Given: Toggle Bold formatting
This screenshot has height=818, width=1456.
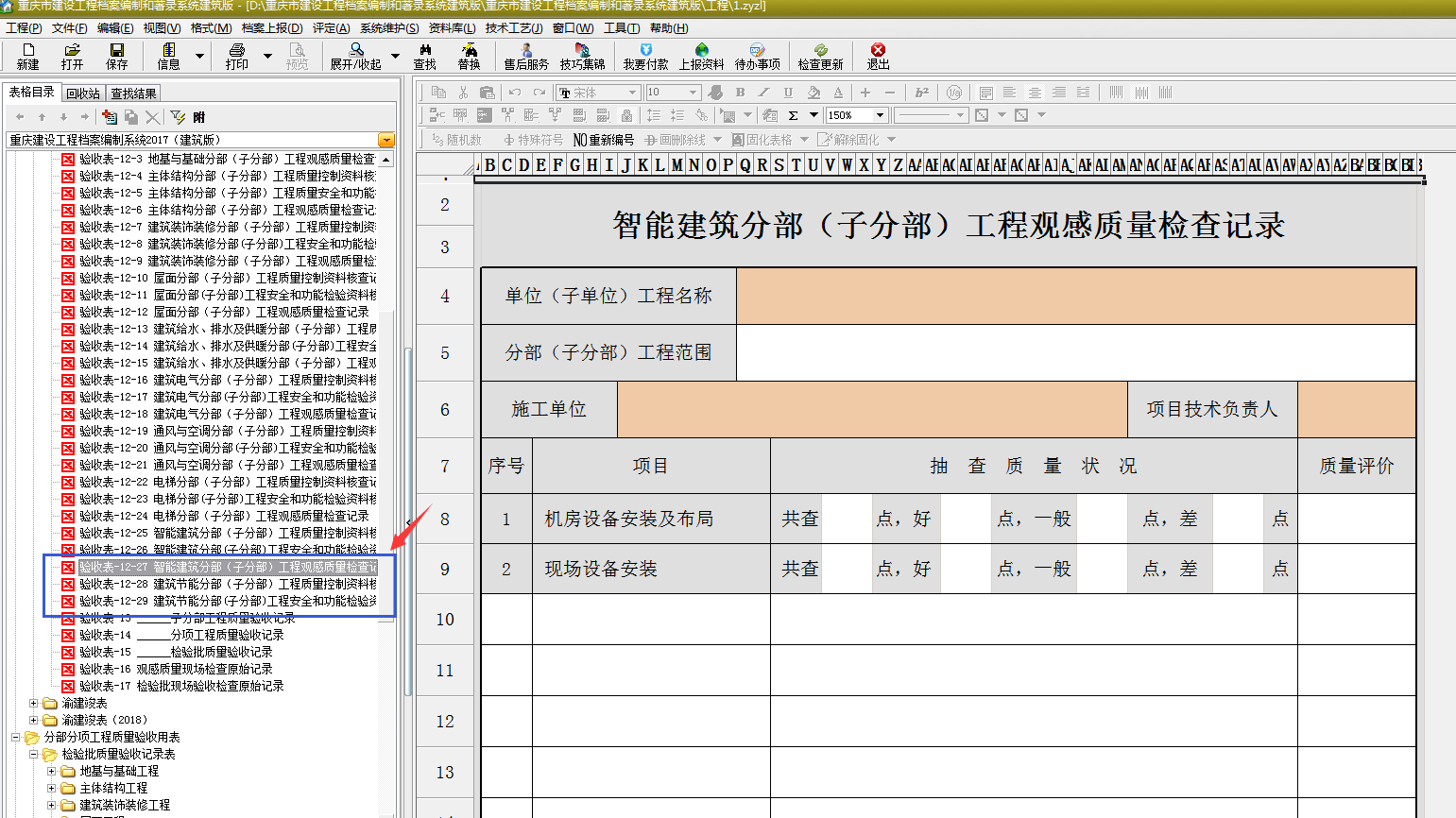Looking at the screenshot, I should 740,93.
